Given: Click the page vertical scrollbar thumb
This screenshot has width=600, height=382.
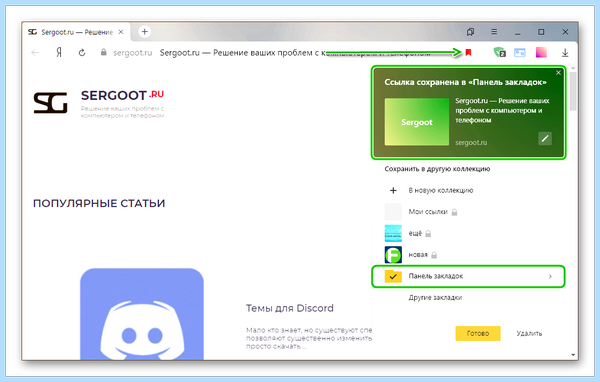Looking at the screenshot, I should point(572,91).
